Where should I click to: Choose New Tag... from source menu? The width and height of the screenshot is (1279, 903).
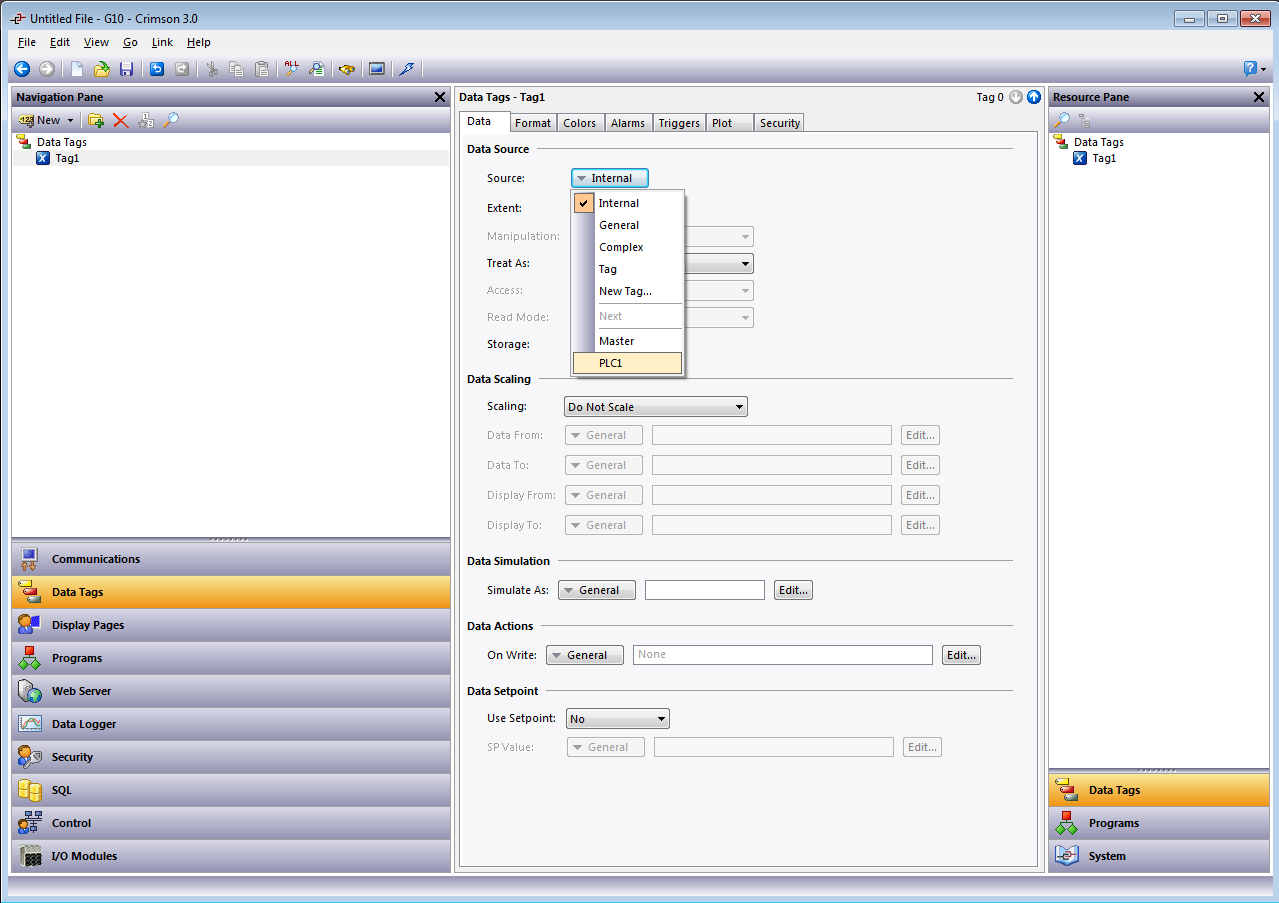(627, 291)
